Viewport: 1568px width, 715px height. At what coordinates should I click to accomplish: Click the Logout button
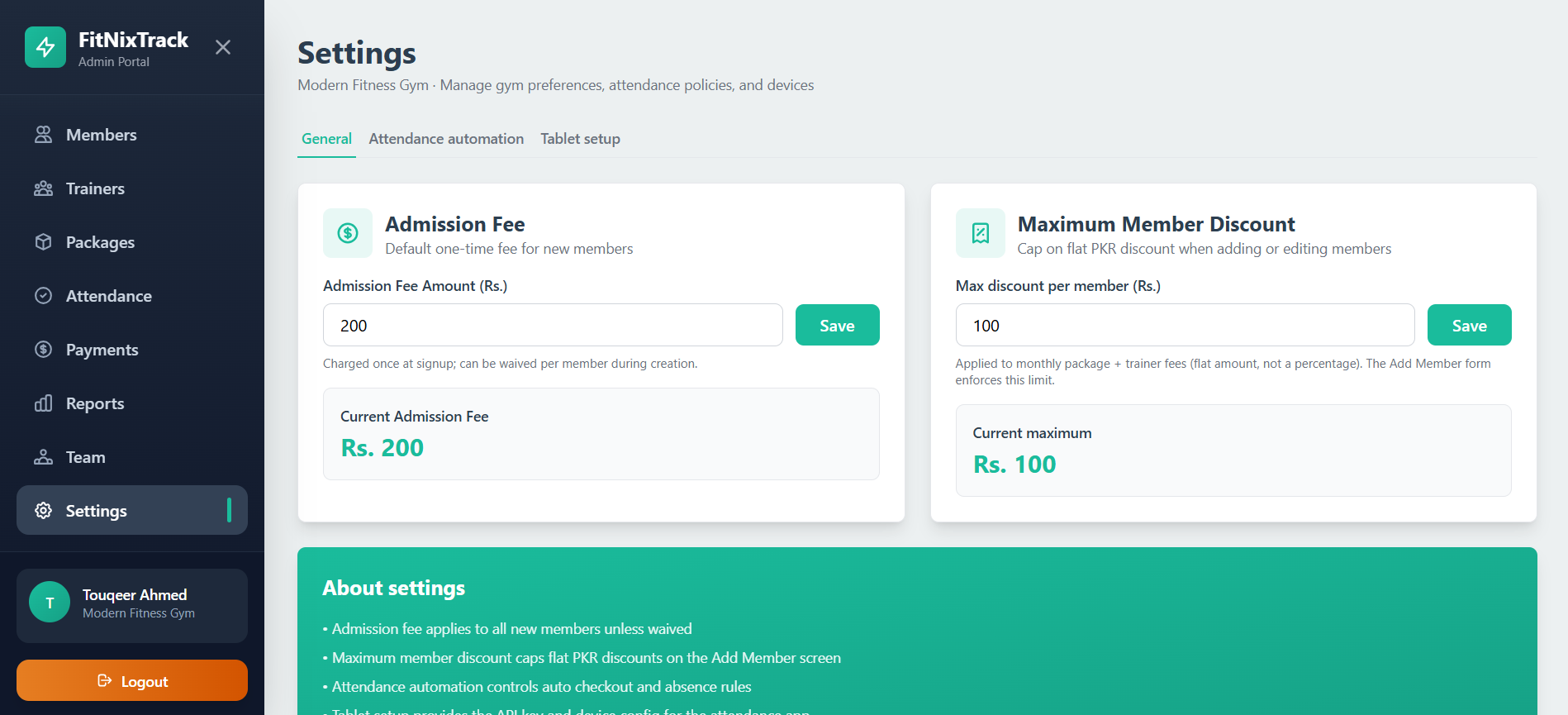tap(132, 680)
